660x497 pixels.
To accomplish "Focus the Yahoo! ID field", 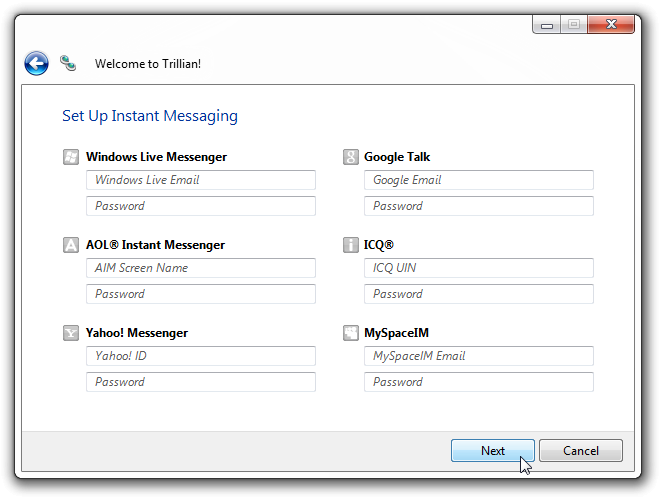I will click(201, 356).
